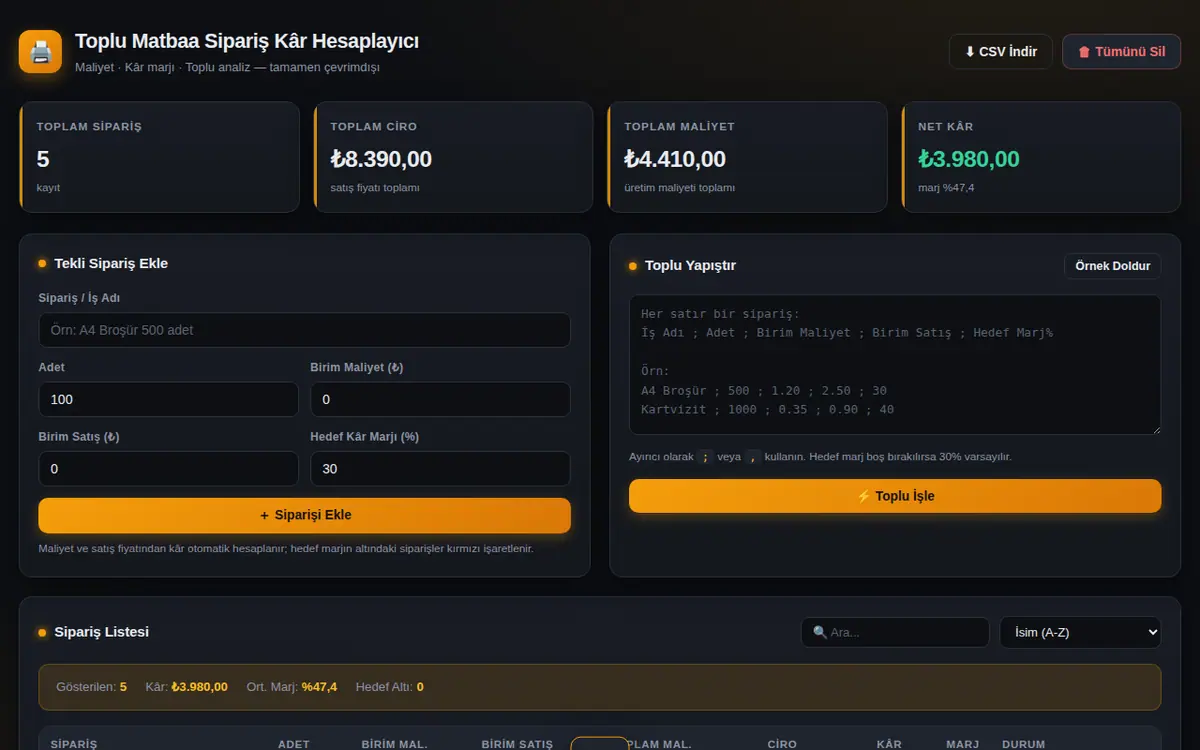Run the Toplu İşle bulk process
The width and height of the screenshot is (1200, 750).
(x=895, y=496)
